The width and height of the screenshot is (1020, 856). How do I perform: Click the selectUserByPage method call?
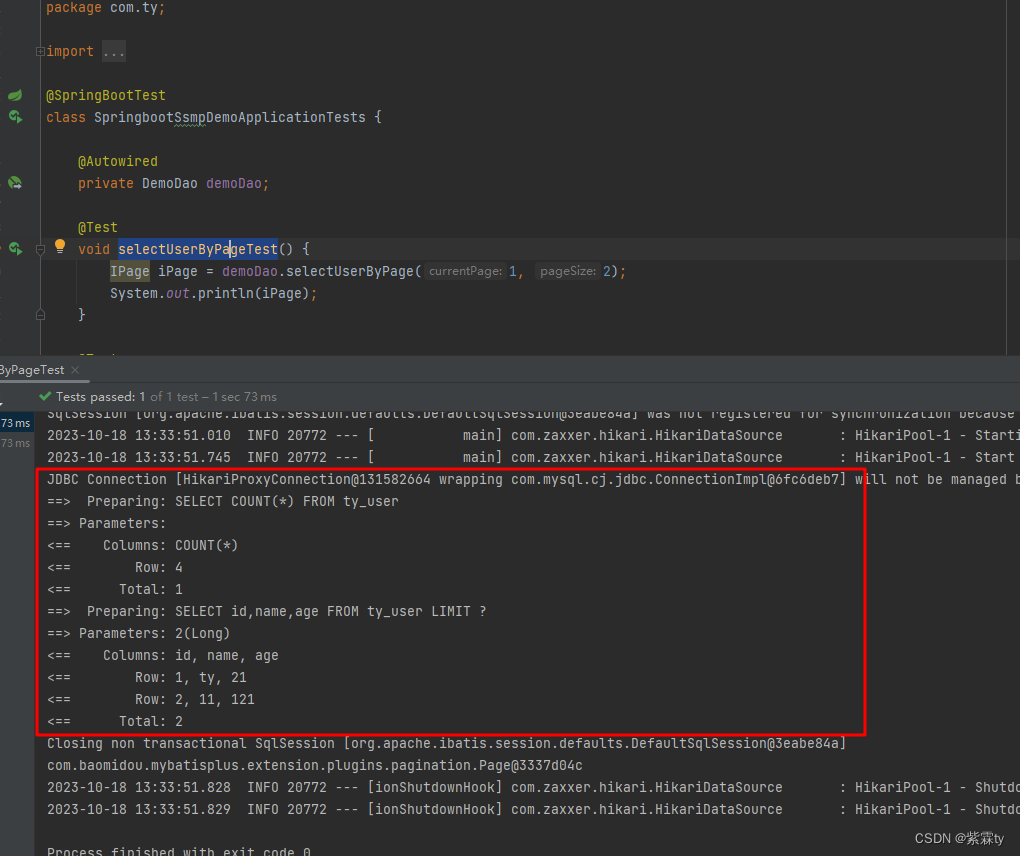[350, 271]
